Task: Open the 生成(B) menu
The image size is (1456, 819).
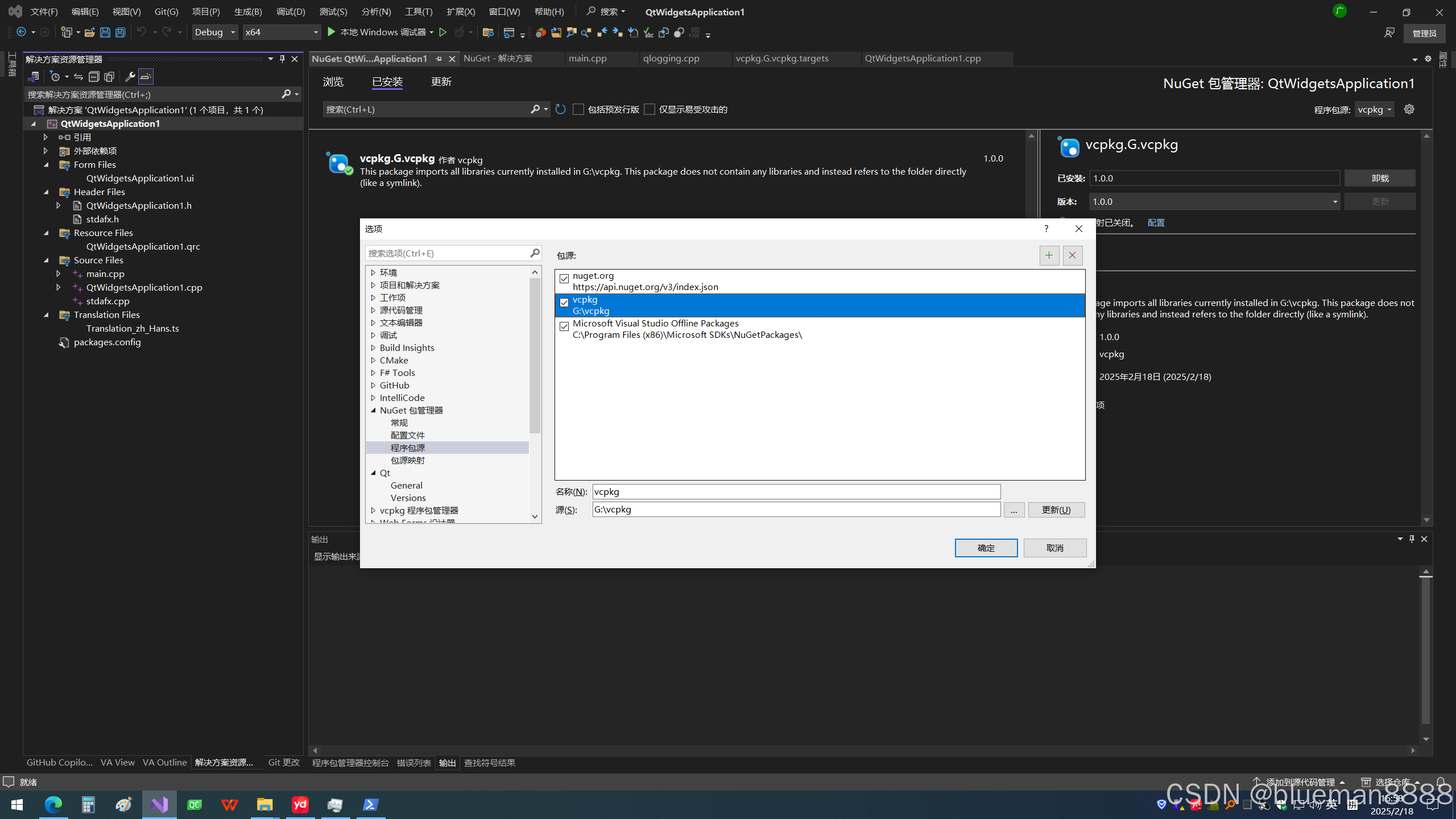Action: (x=248, y=12)
